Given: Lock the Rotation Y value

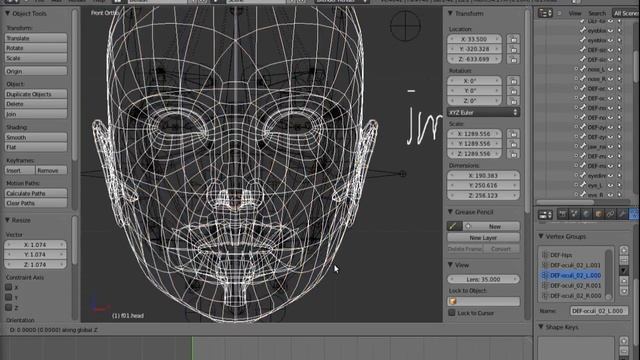Looking at the screenshot, I should [513, 91].
